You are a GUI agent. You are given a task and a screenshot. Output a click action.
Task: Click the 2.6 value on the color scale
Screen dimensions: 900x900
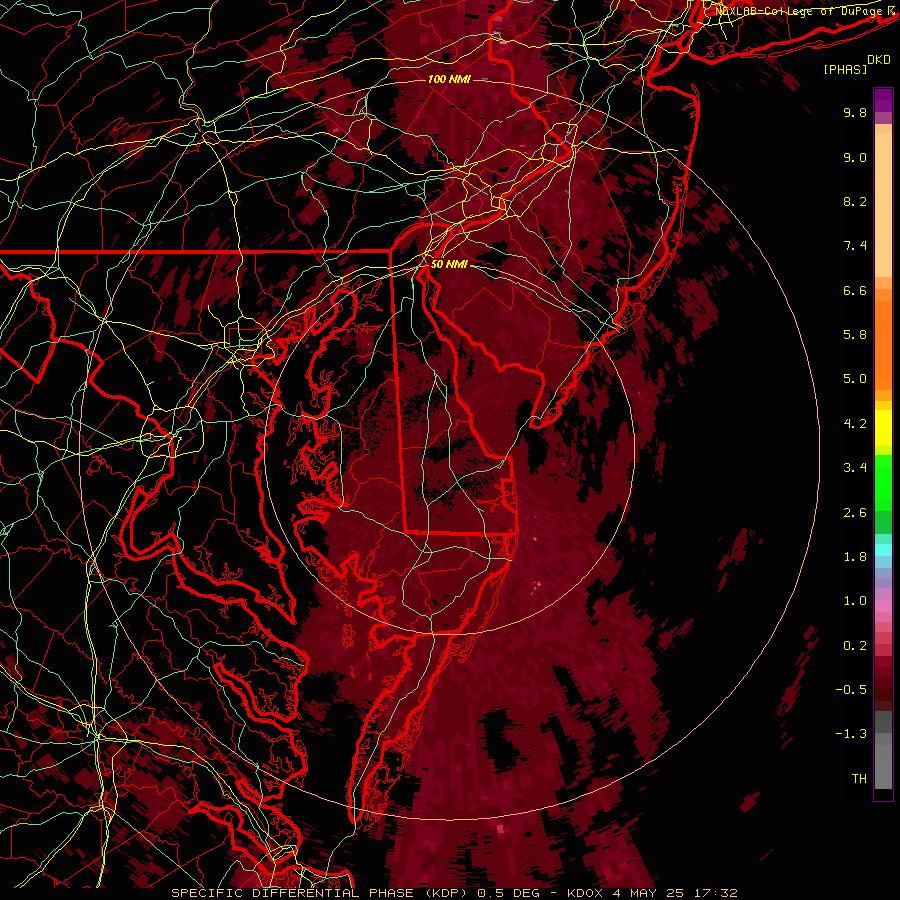point(855,513)
